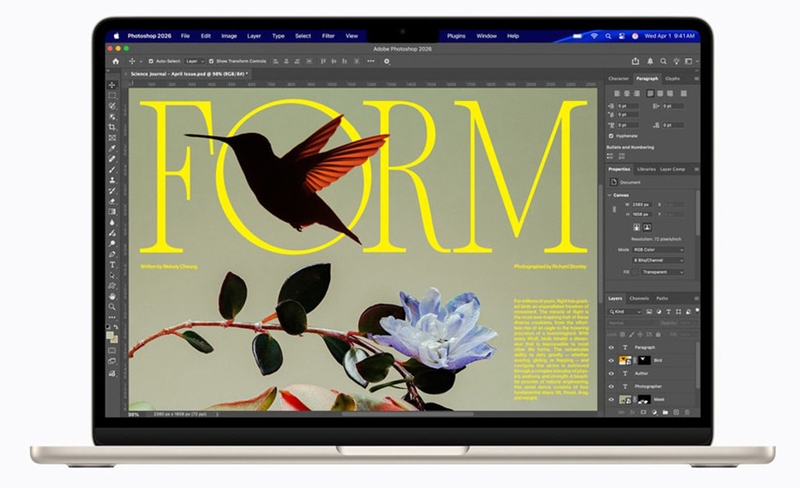800x488 pixels.
Task: Select the Eraser tool
Action: tap(112, 201)
